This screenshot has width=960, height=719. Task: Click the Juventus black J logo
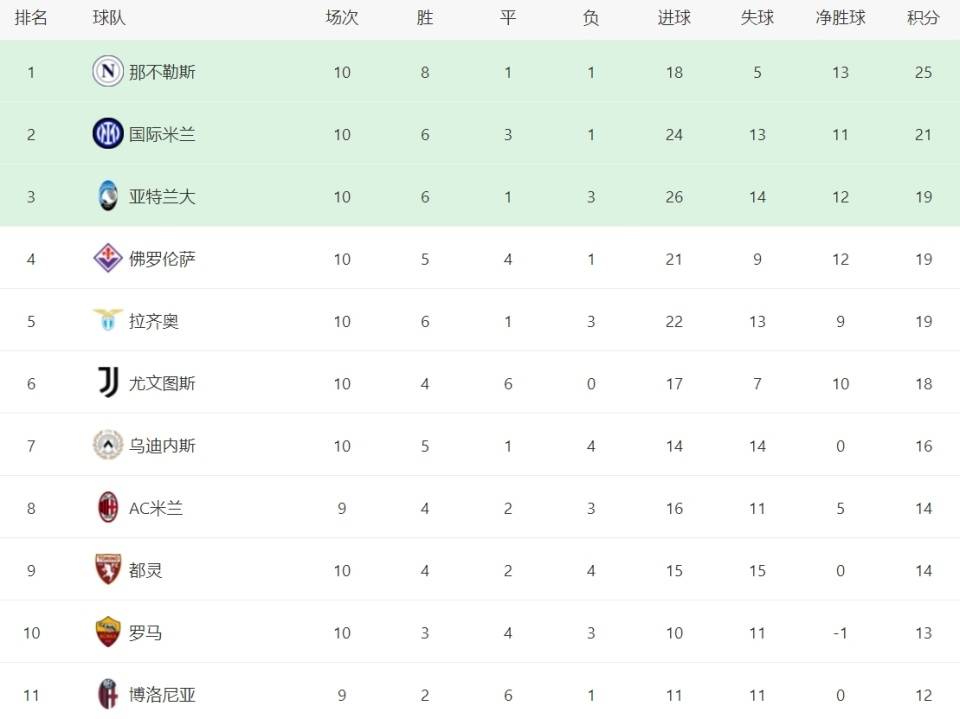coord(108,383)
